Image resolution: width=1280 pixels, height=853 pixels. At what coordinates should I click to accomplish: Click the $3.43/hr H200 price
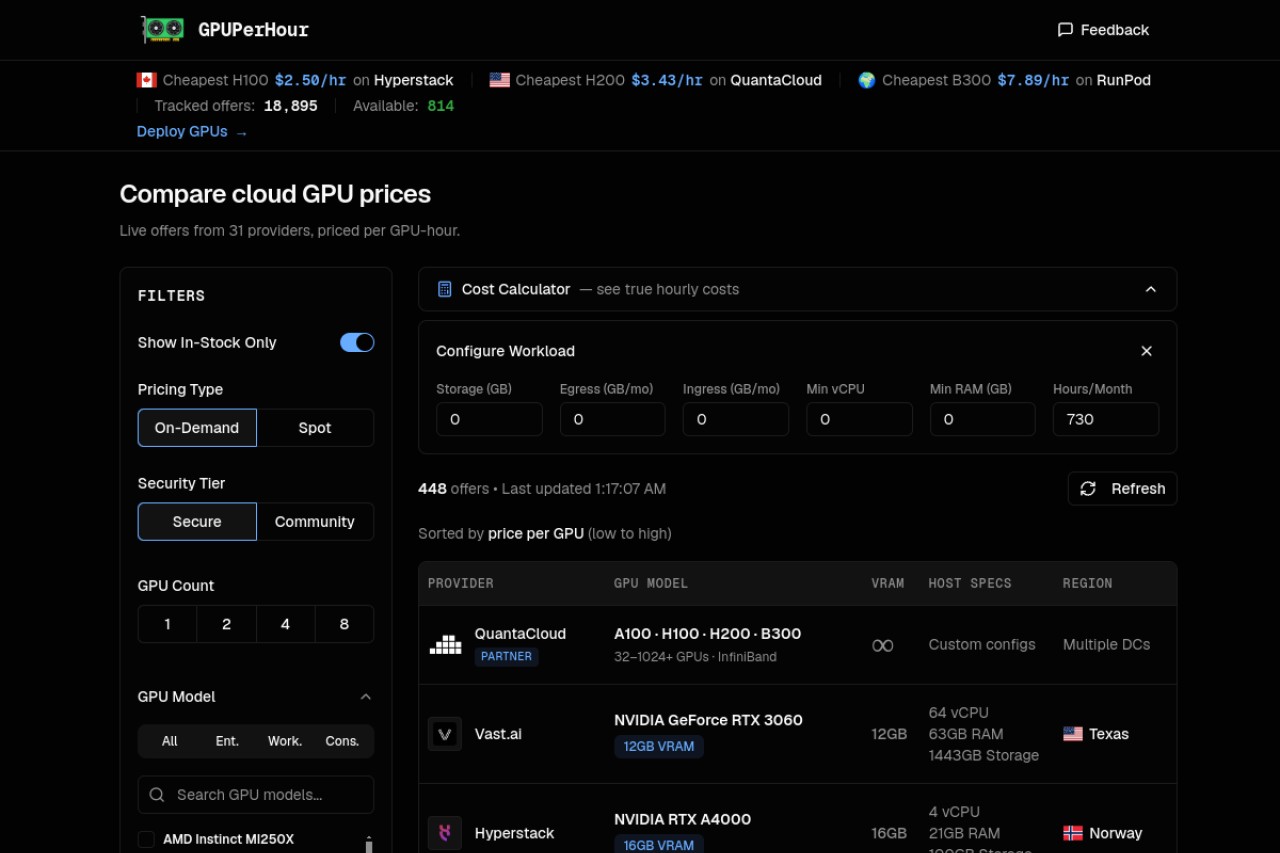pyautogui.click(x=667, y=80)
